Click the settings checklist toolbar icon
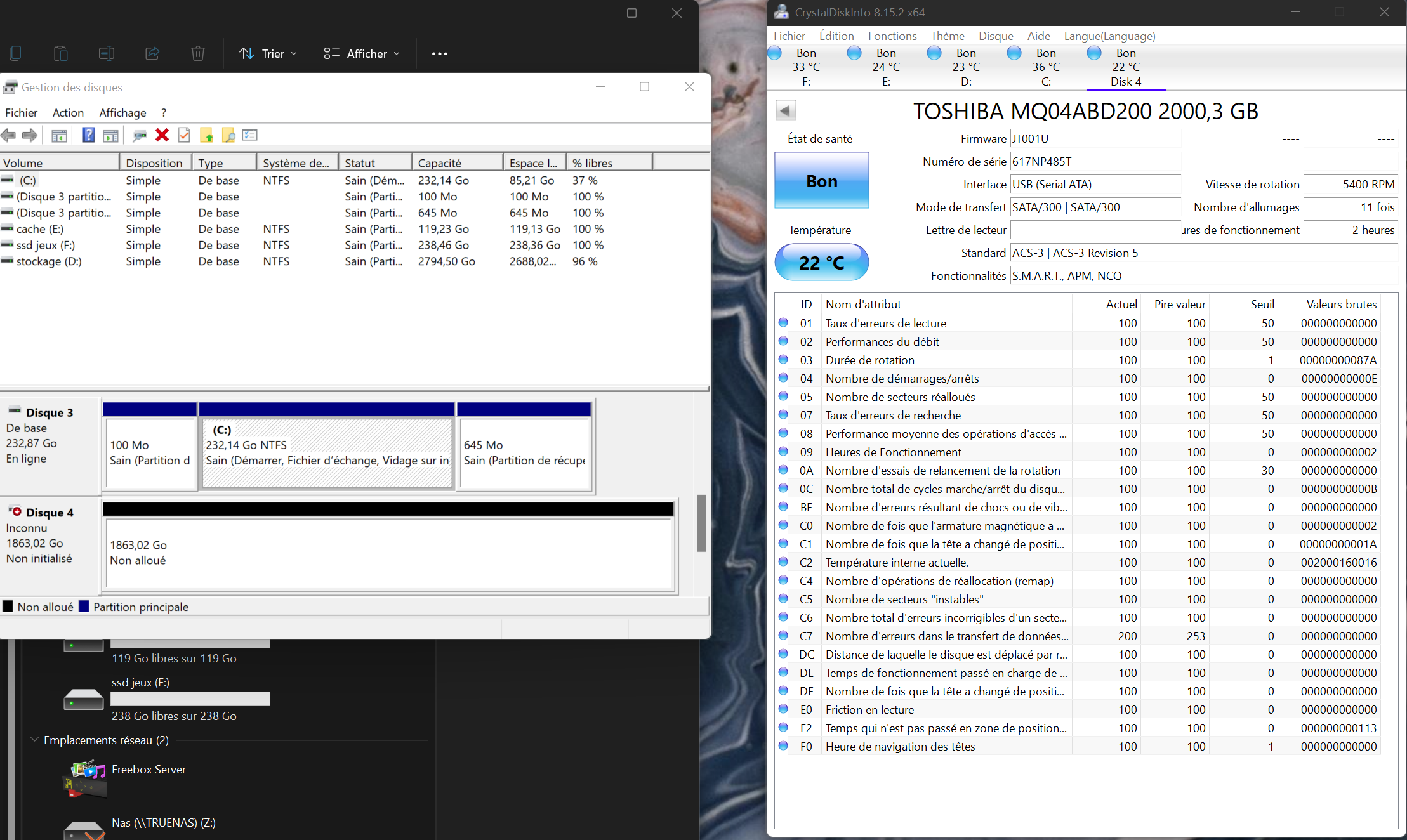The height and width of the screenshot is (840, 1407). point(250,135)
